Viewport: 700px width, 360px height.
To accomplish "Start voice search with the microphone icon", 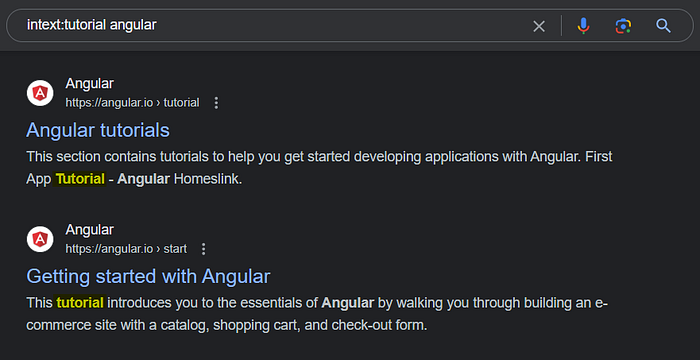I will pos(583,26).
